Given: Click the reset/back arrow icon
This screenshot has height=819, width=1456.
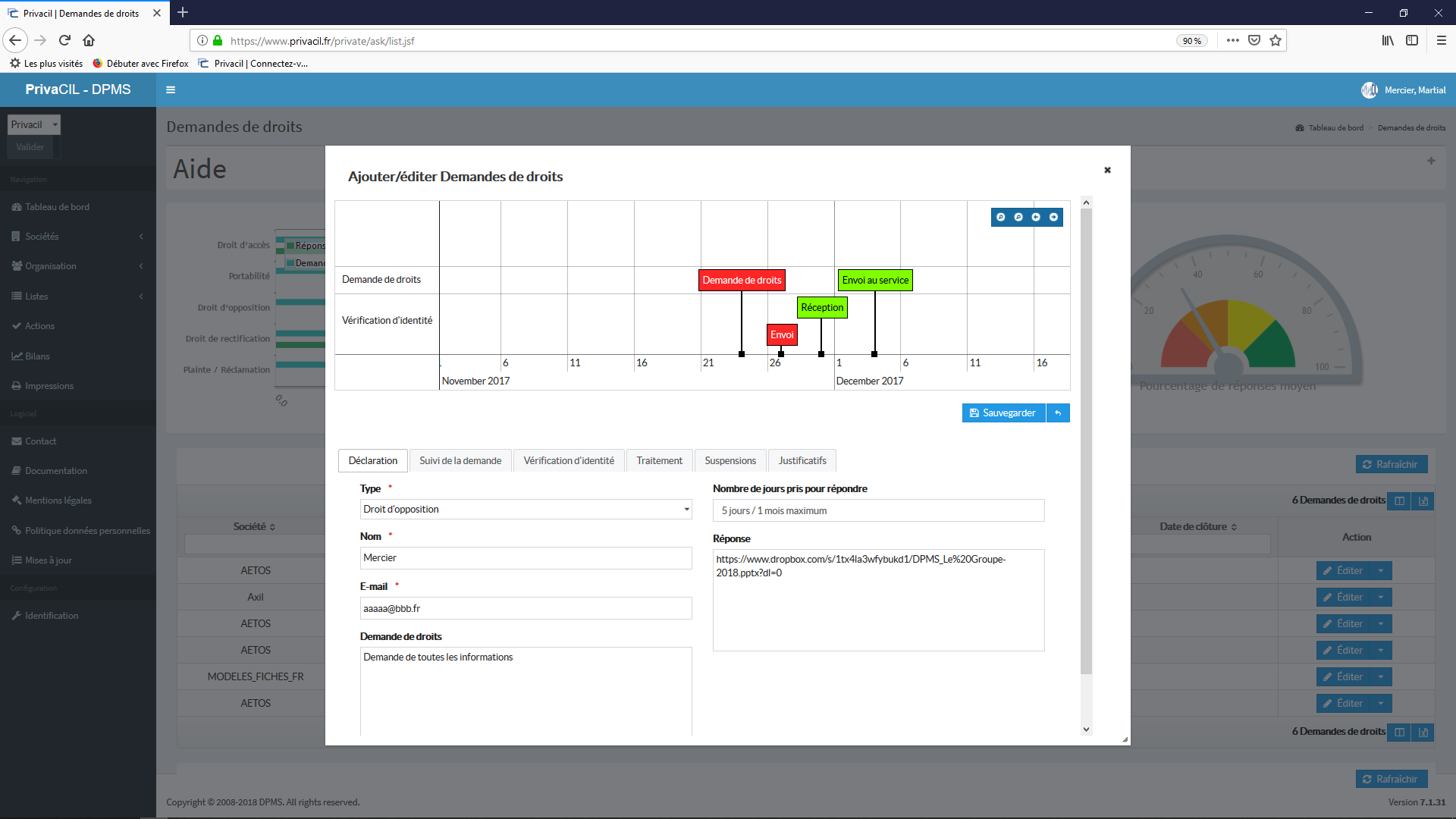Looking at the screenshot, I should click(1058, 413).
